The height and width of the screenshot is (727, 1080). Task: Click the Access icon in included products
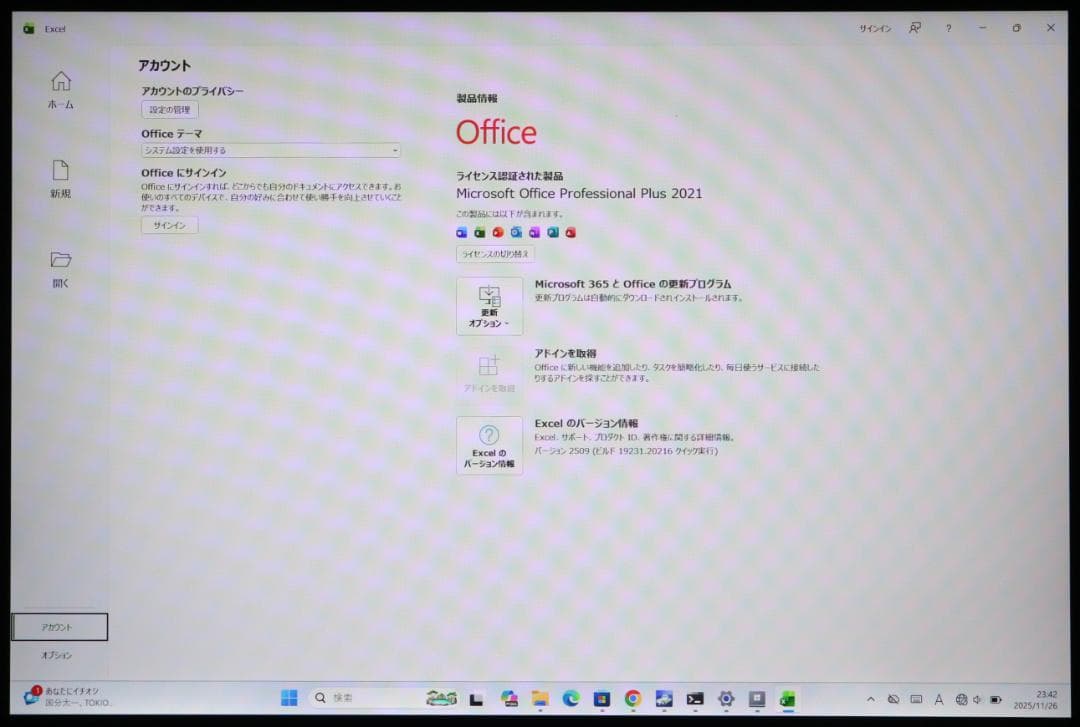(570, 232)
